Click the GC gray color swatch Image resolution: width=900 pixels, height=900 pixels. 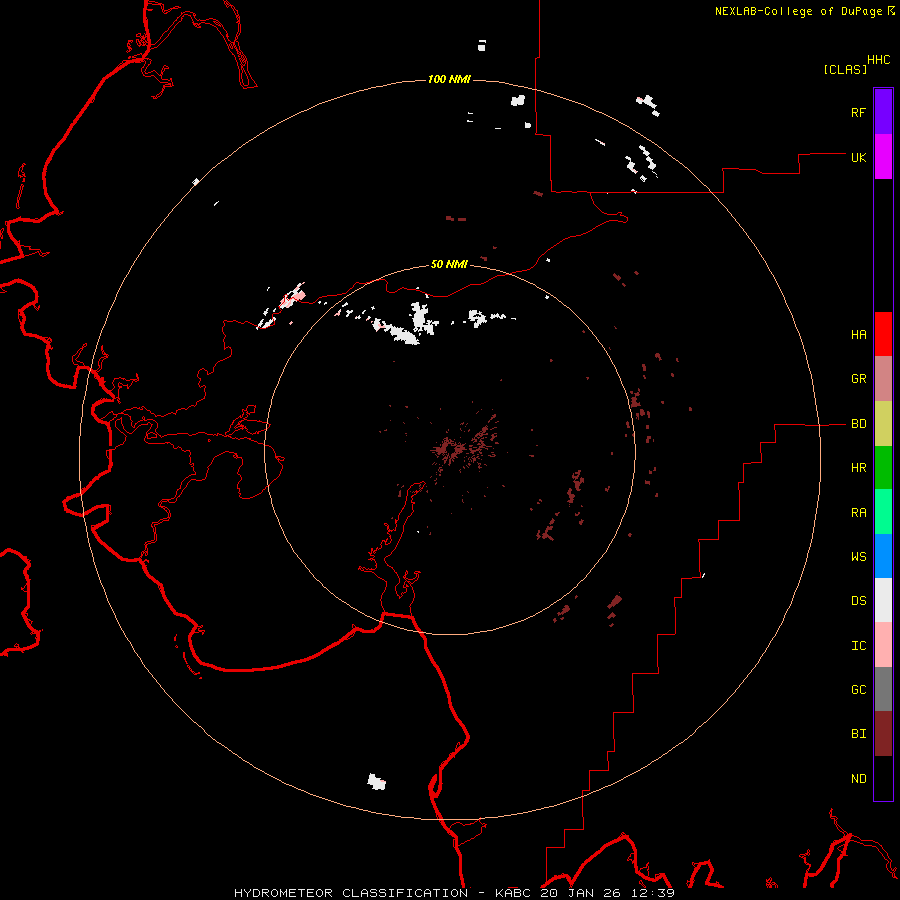point(883,689)
